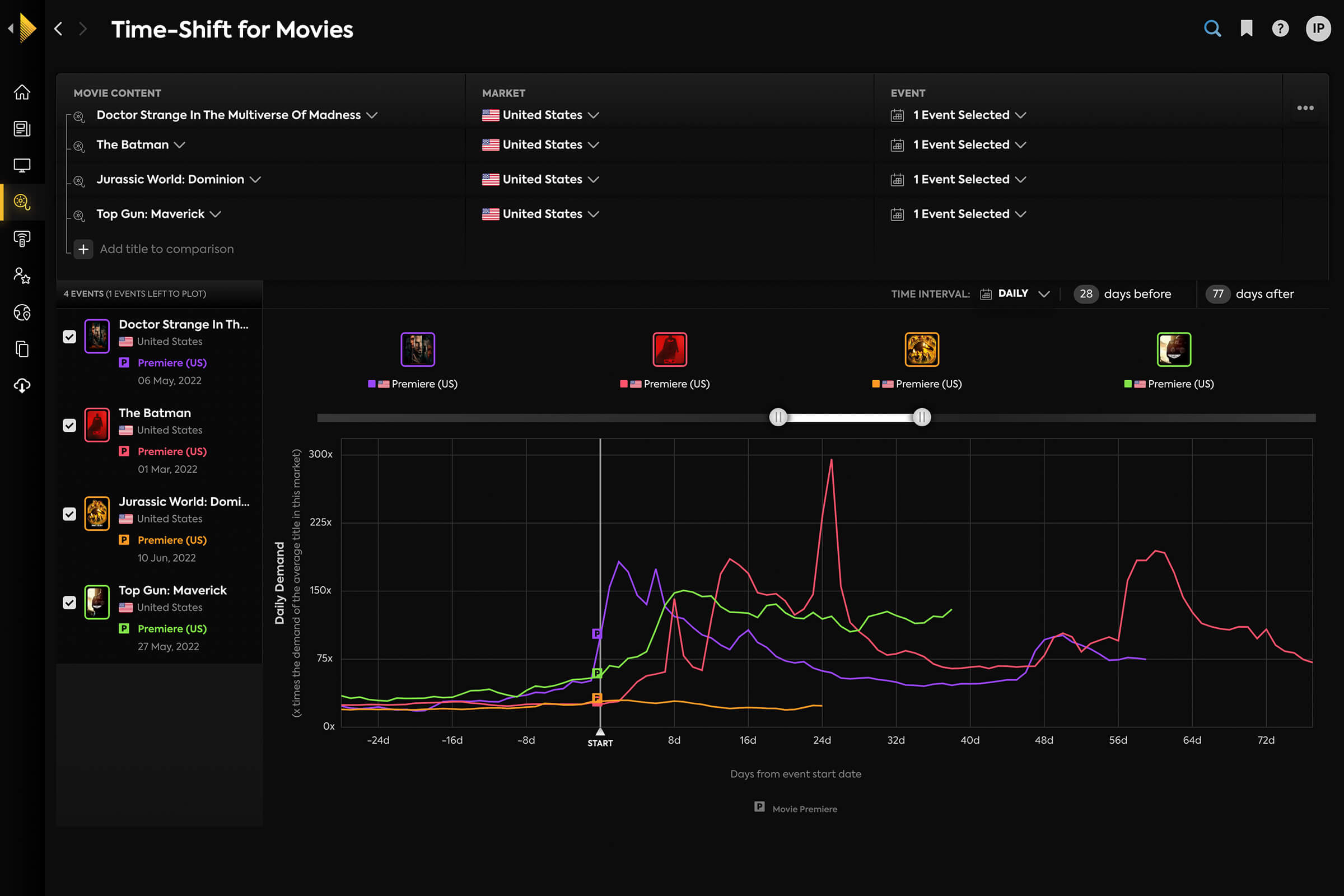The width and height of the screenshot is (1344, 896).
Task: Open the globe markets sidebar icon
Action: [22, 312]
